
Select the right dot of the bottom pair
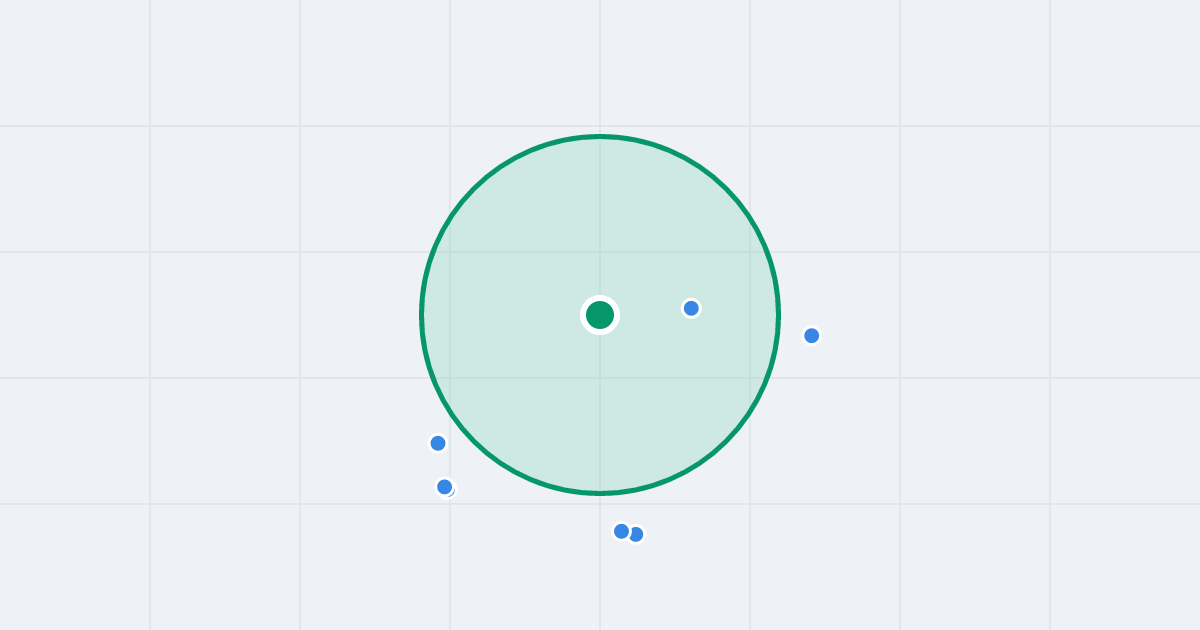[636, 534]
